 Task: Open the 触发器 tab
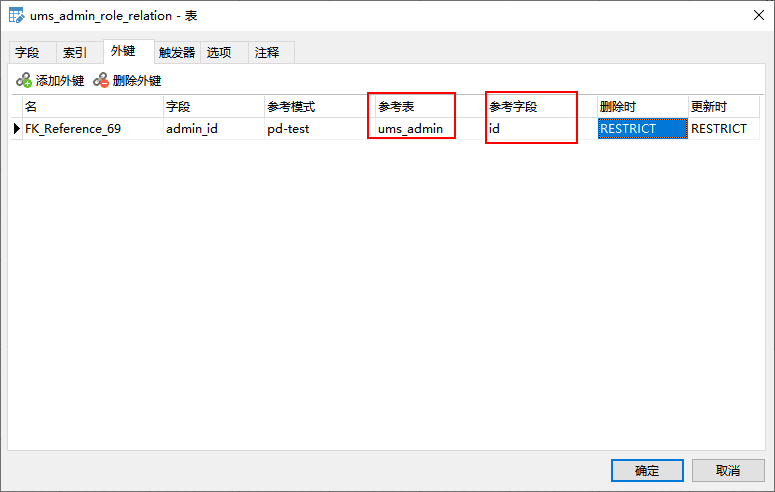tap(177, 52)
